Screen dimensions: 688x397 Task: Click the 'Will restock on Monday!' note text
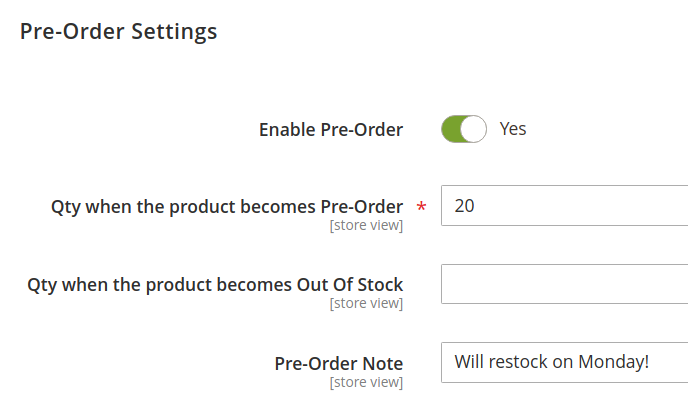[552, 362]
